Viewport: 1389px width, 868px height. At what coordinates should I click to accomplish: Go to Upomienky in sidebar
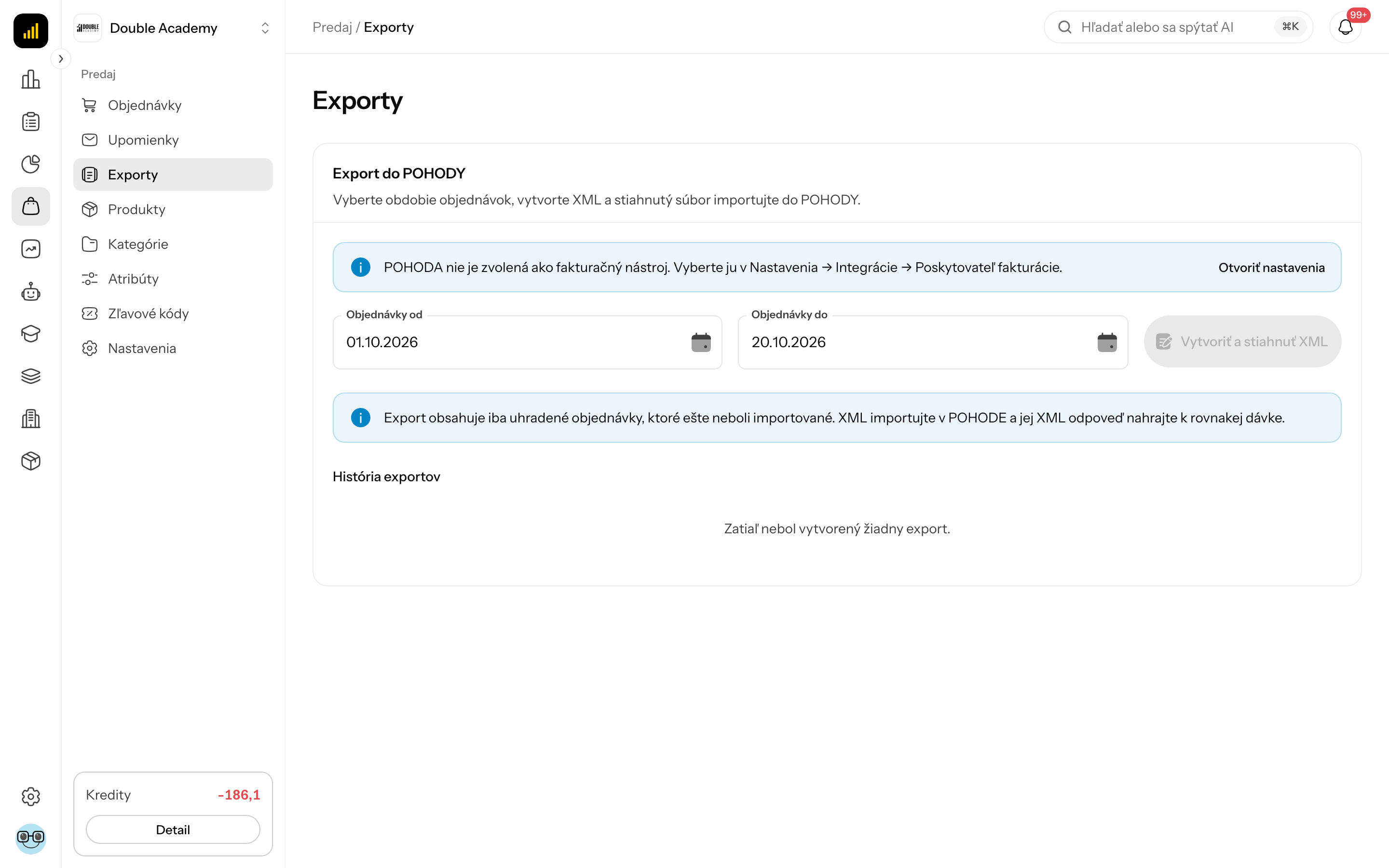173,140
